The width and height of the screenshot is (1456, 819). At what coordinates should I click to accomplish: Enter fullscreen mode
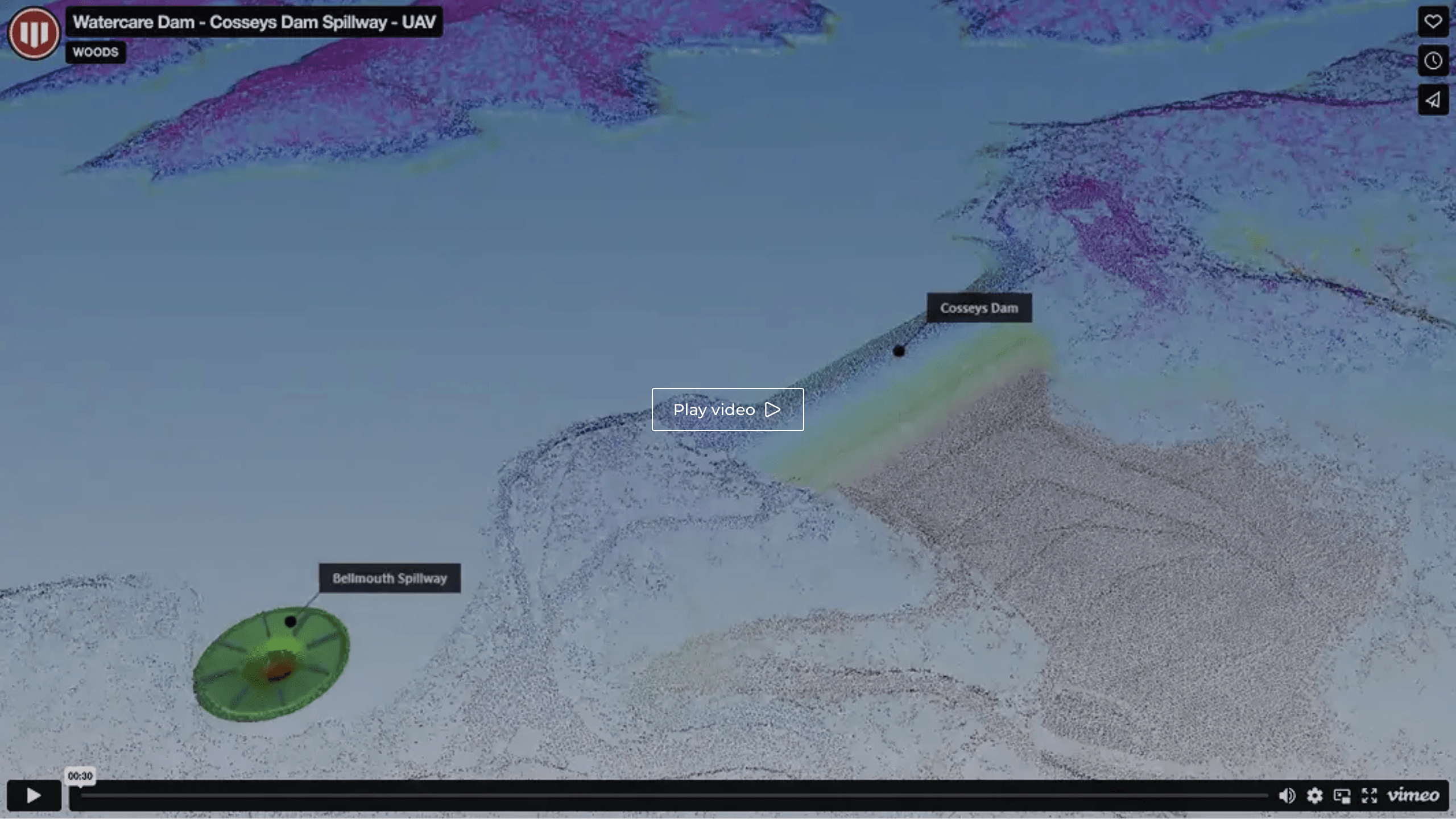(x=1370, y=795)
